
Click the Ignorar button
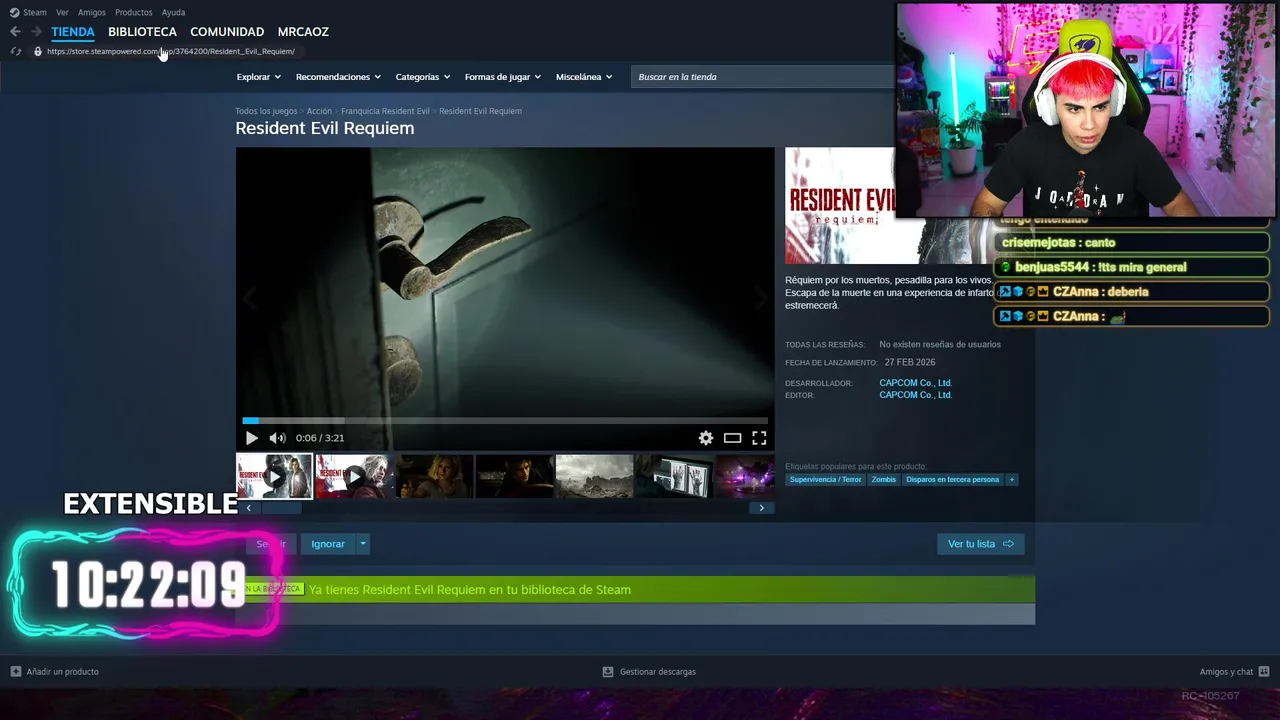click(x=328, y=544)
